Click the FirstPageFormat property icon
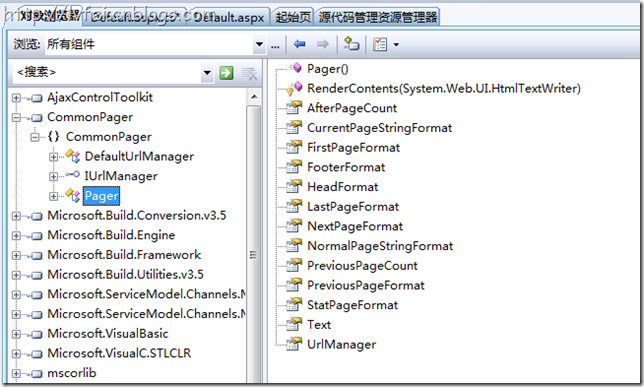The width and height of the screenshot is (644, 387). 294,147
